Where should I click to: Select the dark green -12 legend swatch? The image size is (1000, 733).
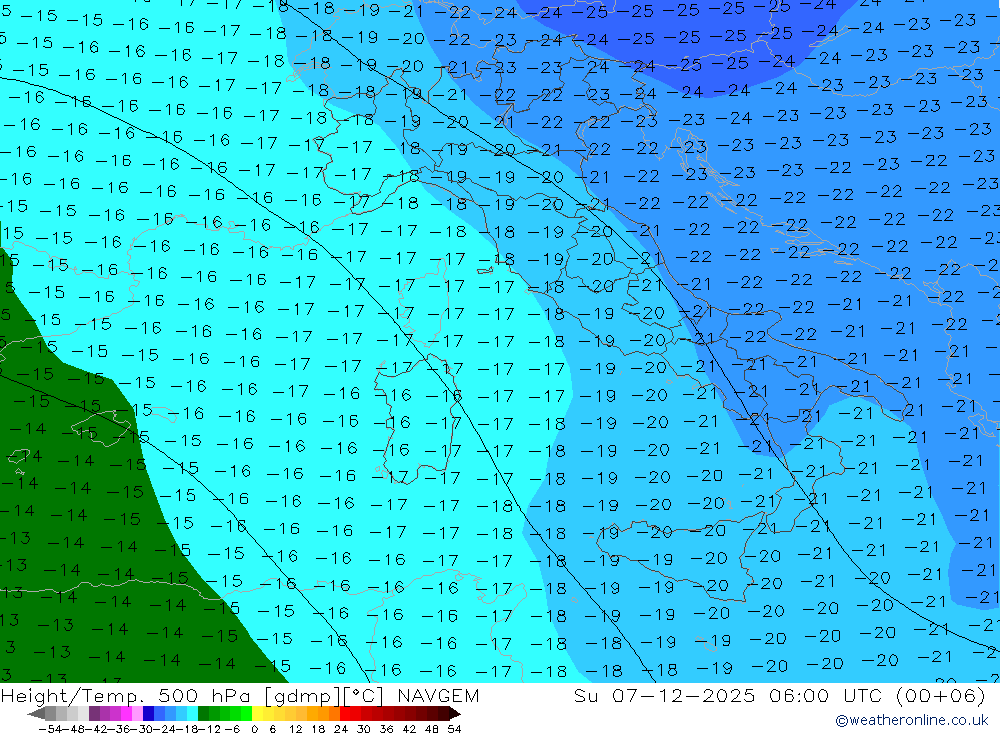[203, 714]
